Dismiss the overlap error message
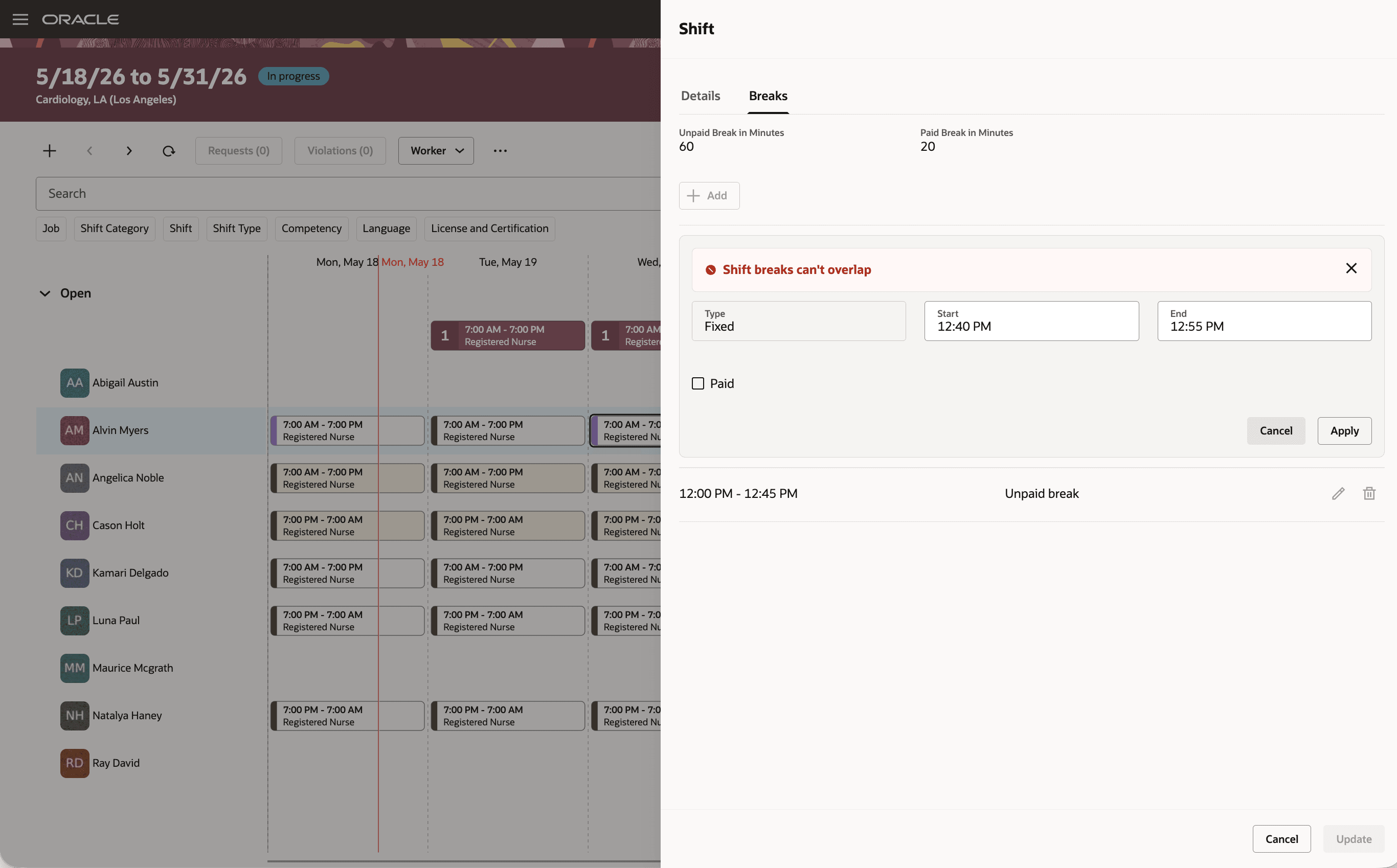This screenshot has width=1397, height=868. [x=1351, y=268]
